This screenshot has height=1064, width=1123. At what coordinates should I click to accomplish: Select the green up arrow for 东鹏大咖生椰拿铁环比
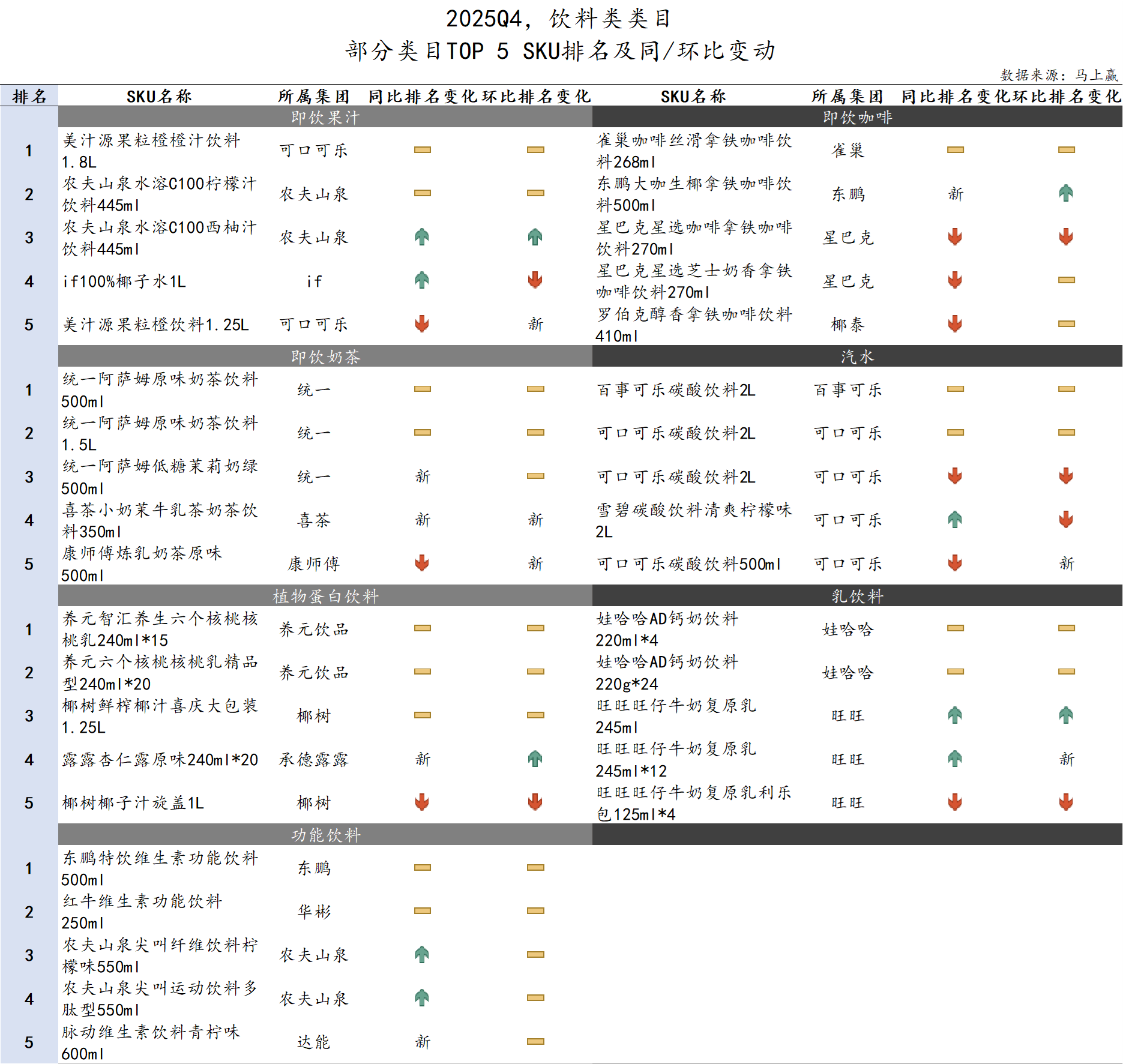point(1065,194)
